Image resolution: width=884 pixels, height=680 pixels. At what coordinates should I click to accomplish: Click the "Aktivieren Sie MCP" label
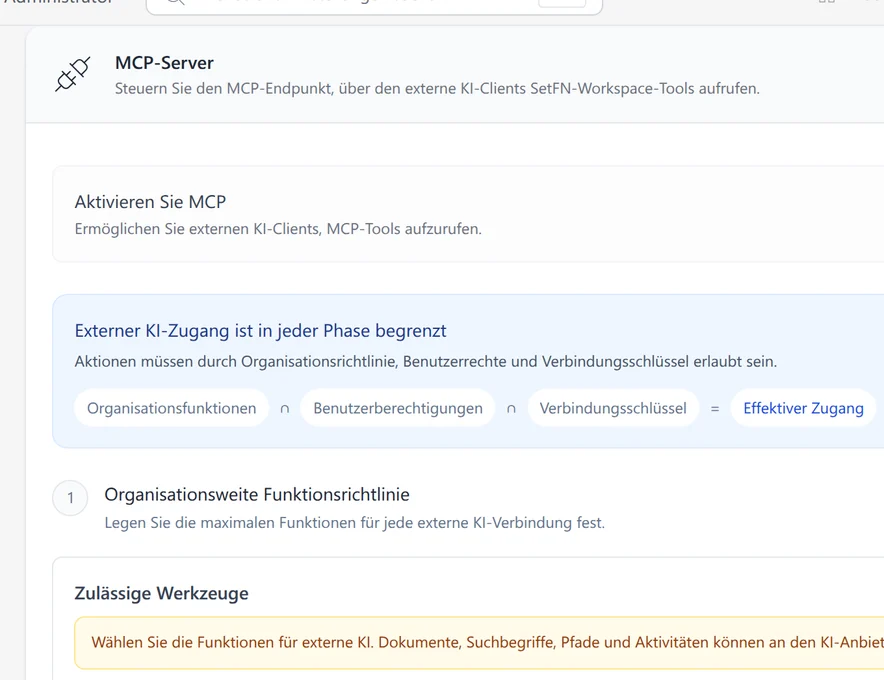[150, 202]
